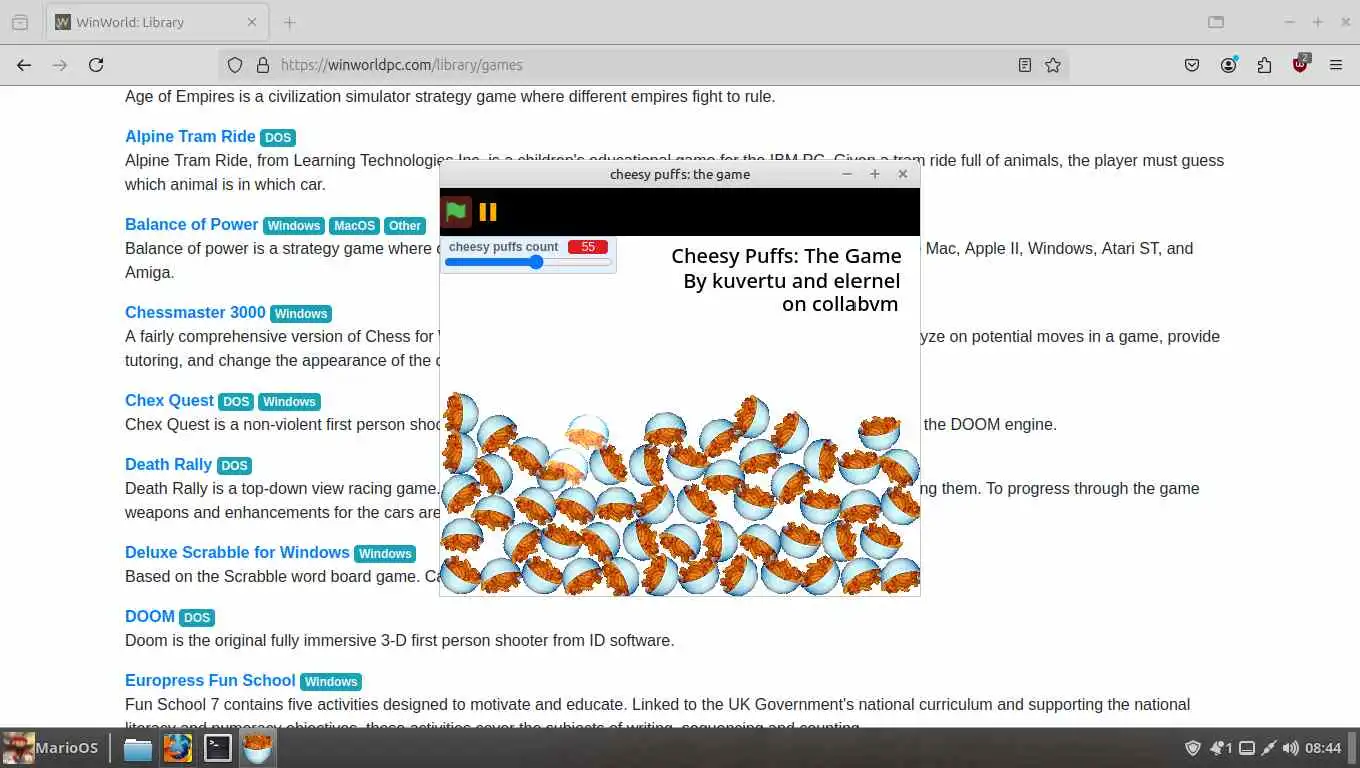The width and height of the screenshot is (1360, 768).
Task: Maximize the cheesy puffs game window
Action: tap(875, 174)
